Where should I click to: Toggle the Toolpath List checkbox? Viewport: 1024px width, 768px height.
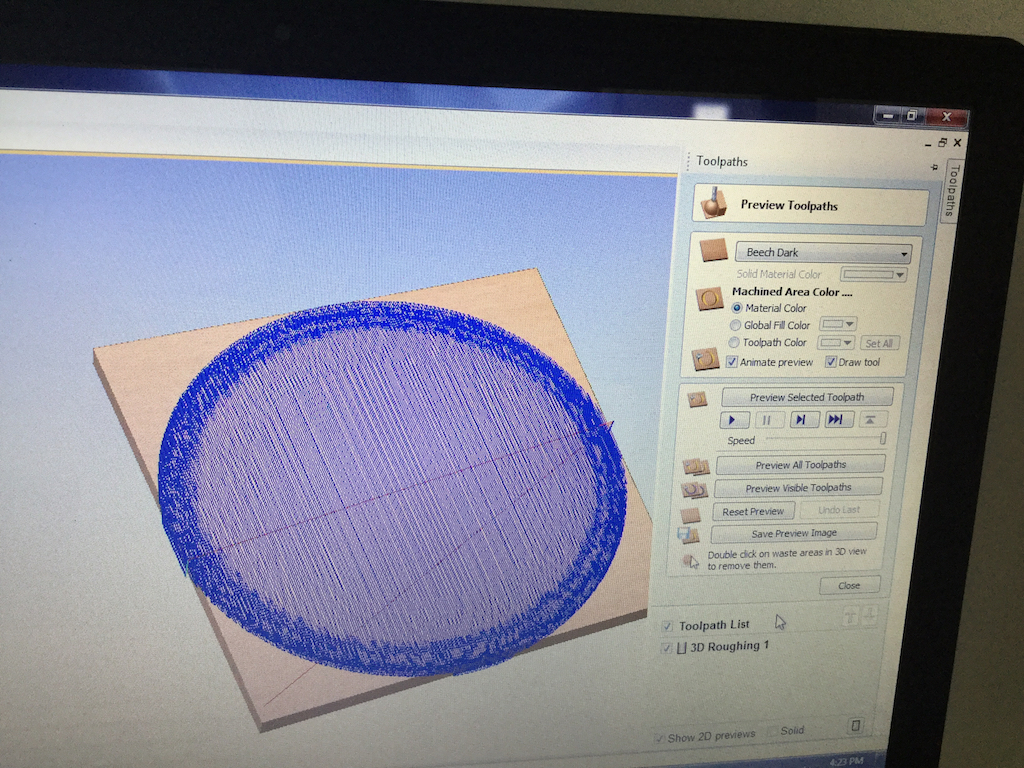pos(667,626)
